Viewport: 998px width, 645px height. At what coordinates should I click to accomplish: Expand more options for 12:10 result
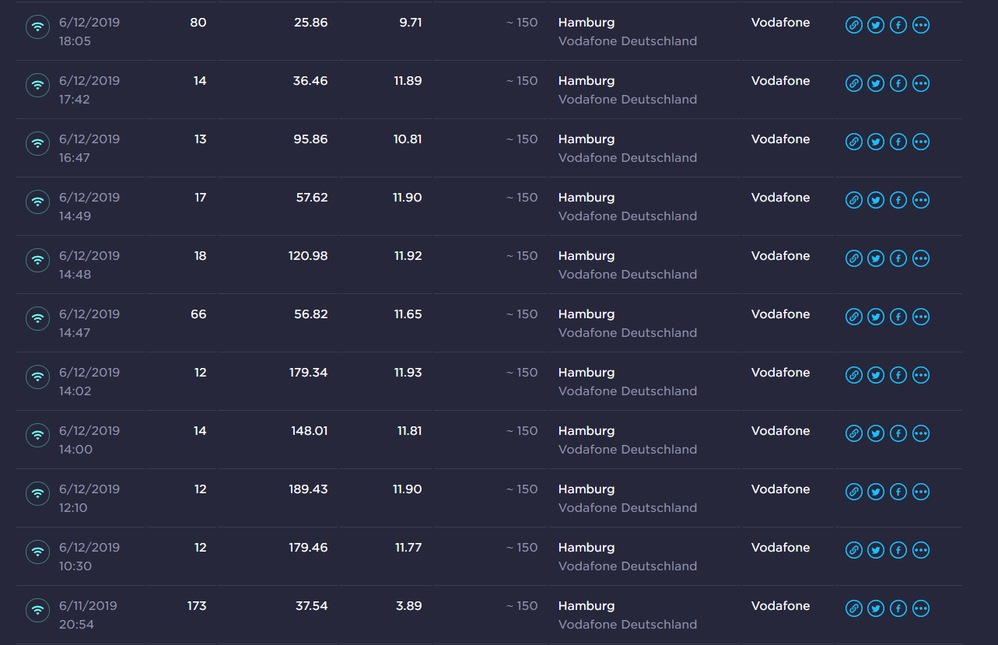tap(921, 493)
